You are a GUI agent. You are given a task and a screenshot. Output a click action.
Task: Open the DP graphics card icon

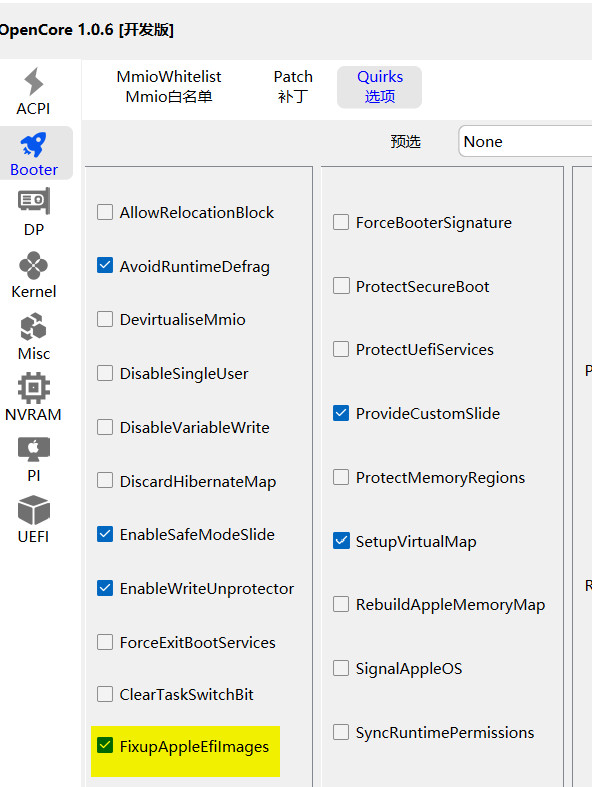pos(34,202)
